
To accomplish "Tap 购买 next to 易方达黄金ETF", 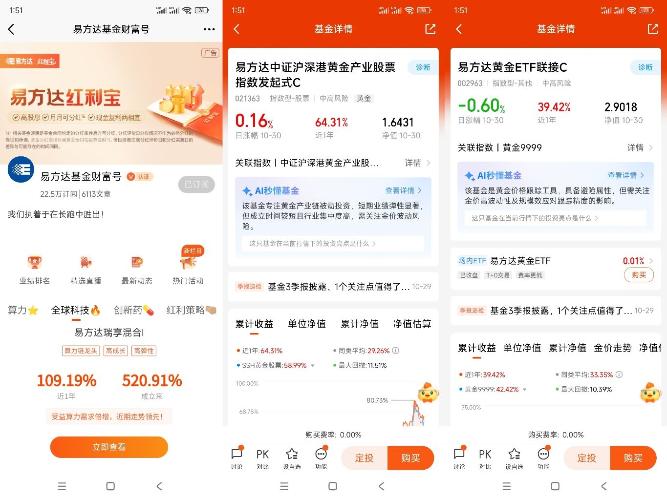I will click(x=638, y=275).
